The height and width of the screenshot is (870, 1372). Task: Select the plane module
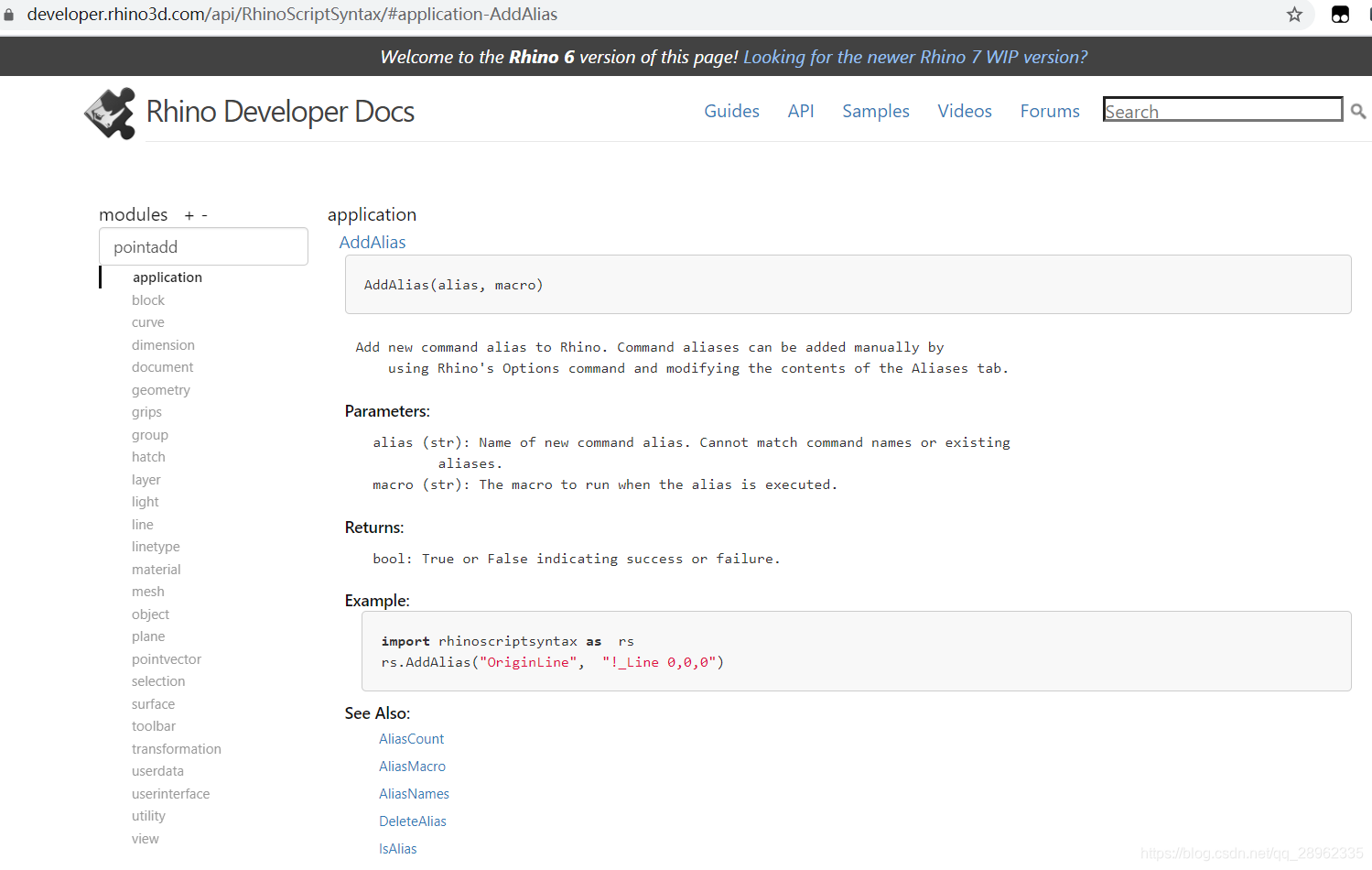click(x=148, y=636)
